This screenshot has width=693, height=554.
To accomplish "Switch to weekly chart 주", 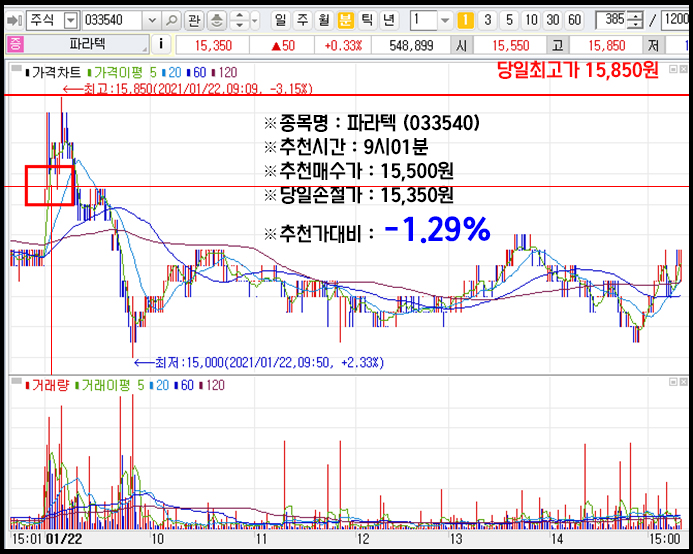I will point(302,20).
